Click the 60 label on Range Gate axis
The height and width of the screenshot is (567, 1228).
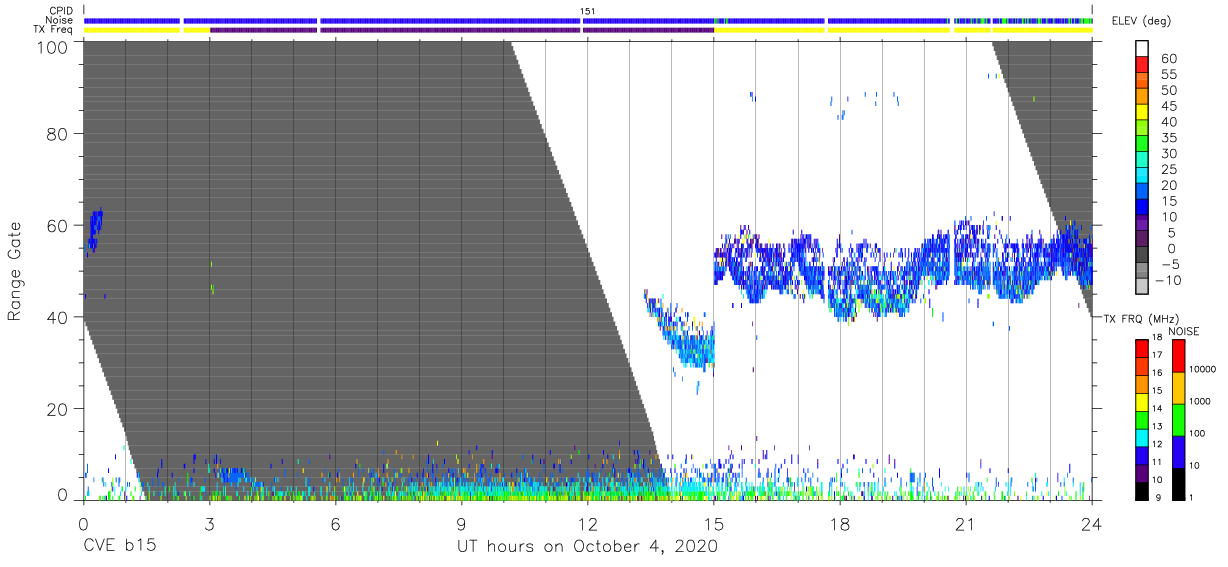(x=58, y=225)
